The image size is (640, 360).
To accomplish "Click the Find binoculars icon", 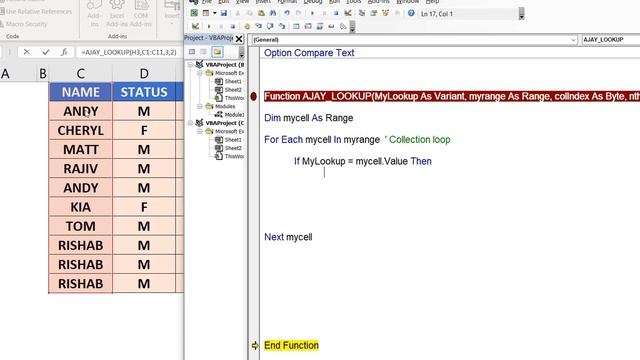I will [x=273, y=13].
